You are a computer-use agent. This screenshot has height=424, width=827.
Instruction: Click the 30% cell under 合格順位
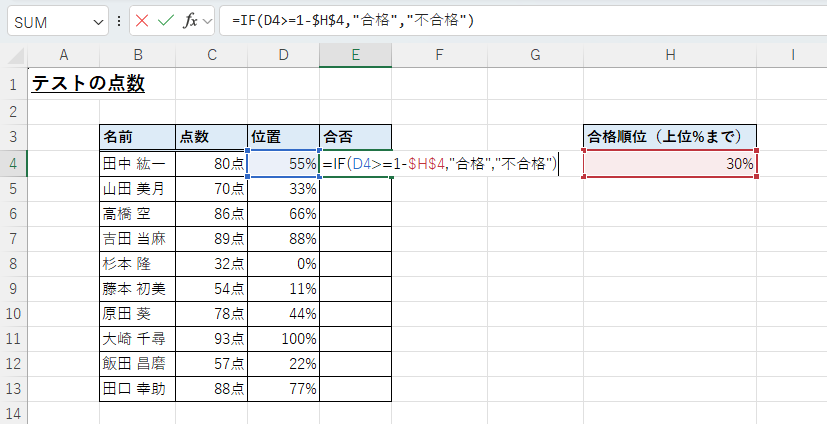670,164
